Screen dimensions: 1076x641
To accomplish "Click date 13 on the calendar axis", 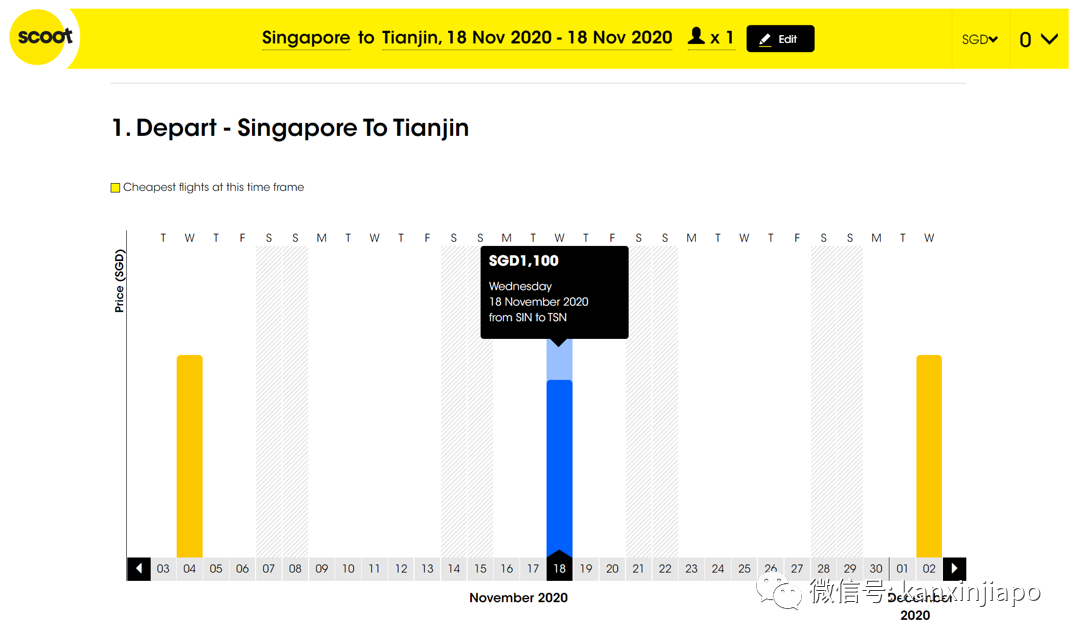I will pyautogui.click(x=428, y=568).
